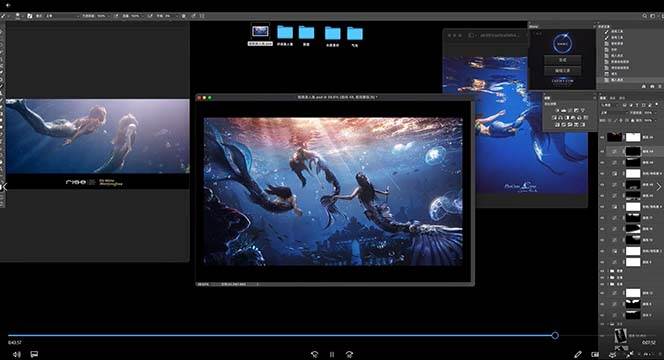Select the pencil annotate icon in player bar
The image size is (664, 360).
pos(578,354)
